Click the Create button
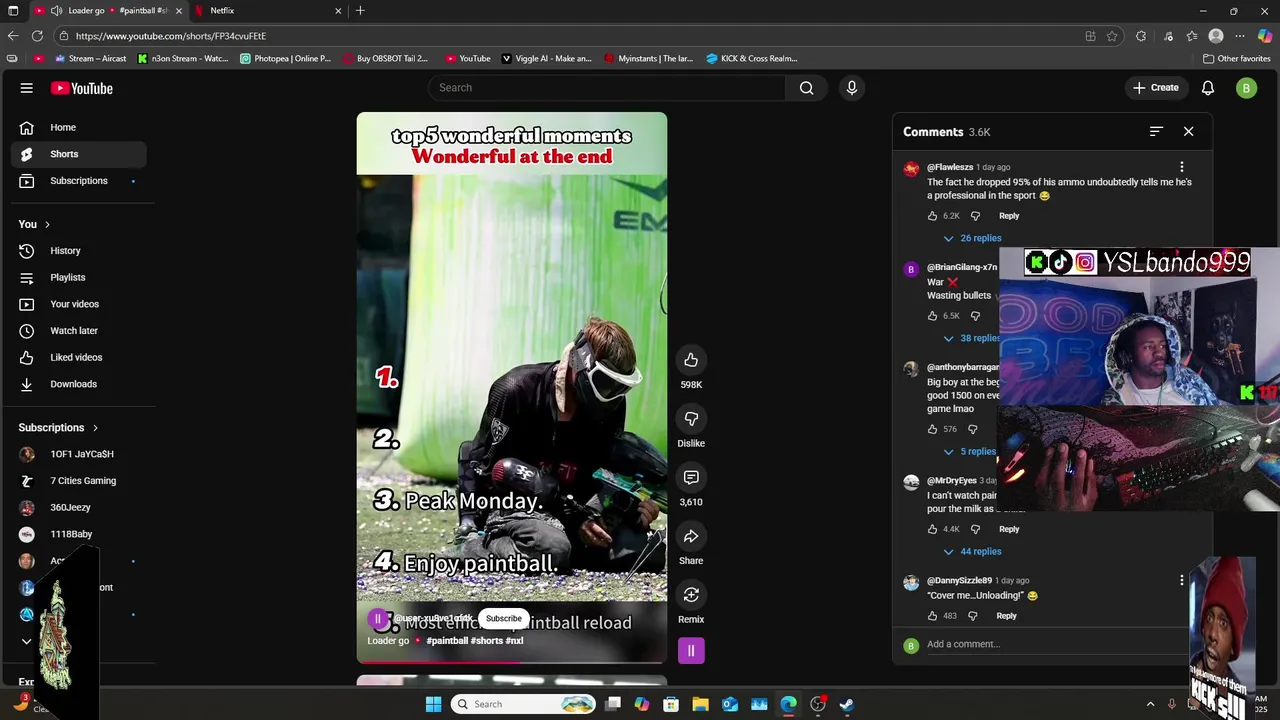The image size is (1280, 720). point(1155,88)
